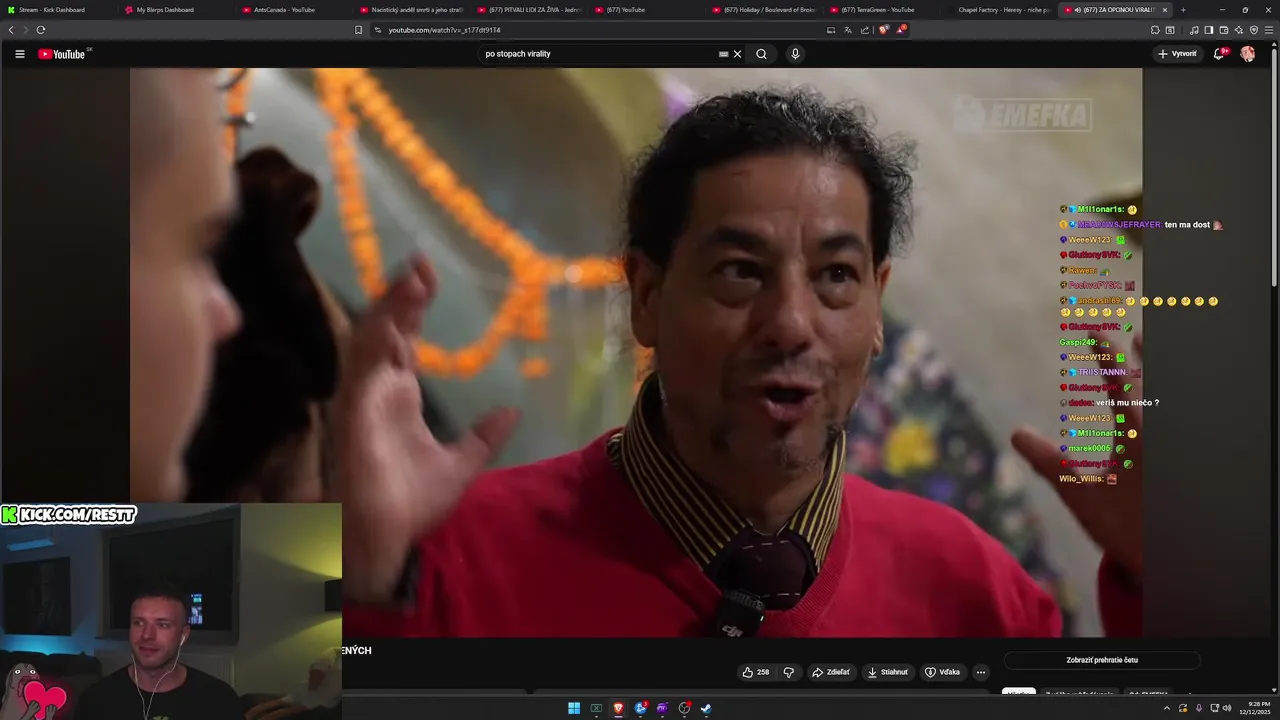Switch to TerraGreen - YouTube tab
1280x720 pixels.
[883, 10]
